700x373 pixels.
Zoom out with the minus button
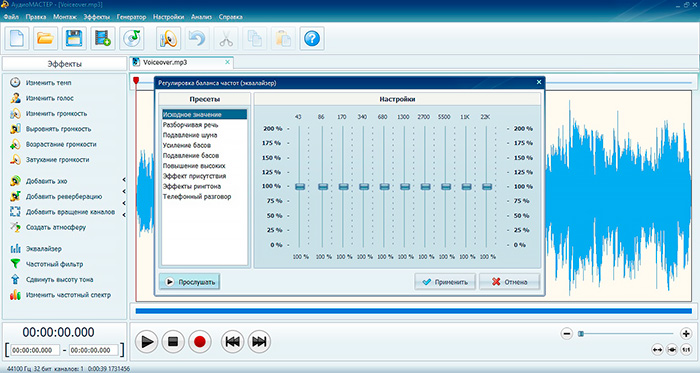point(567,333)
